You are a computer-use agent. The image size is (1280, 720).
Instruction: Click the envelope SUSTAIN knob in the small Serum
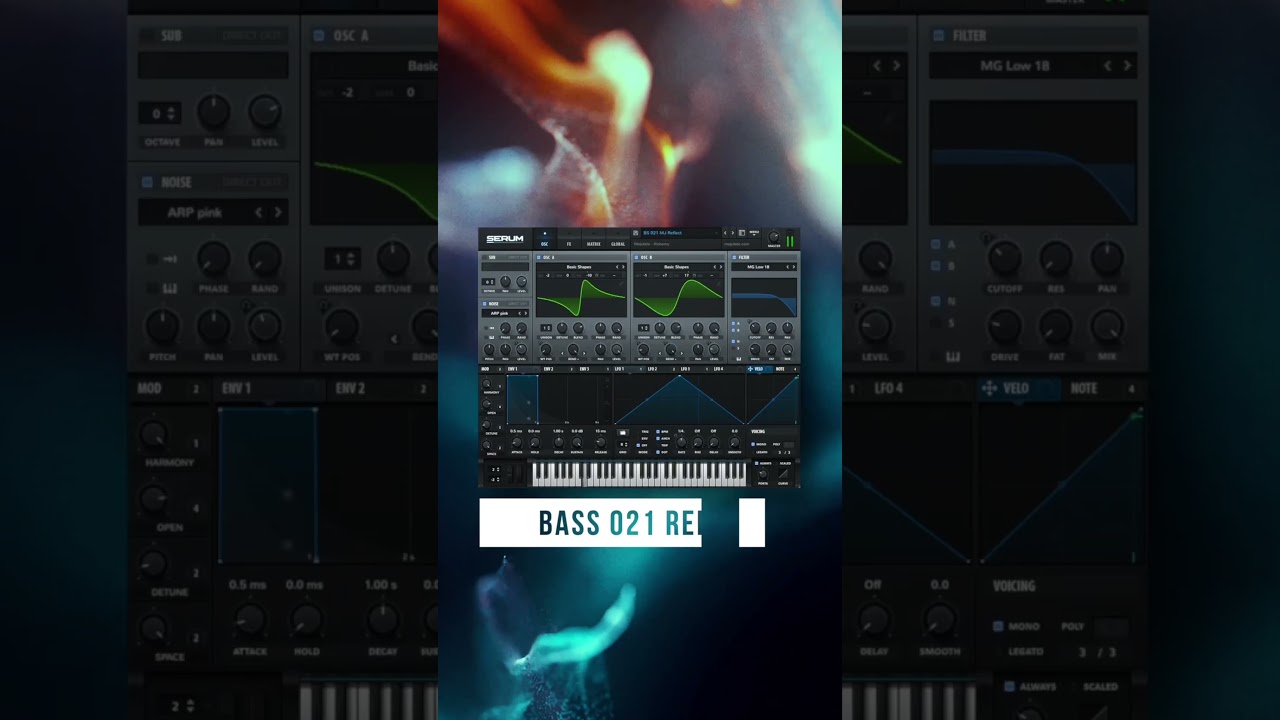(x=577, y=442)
